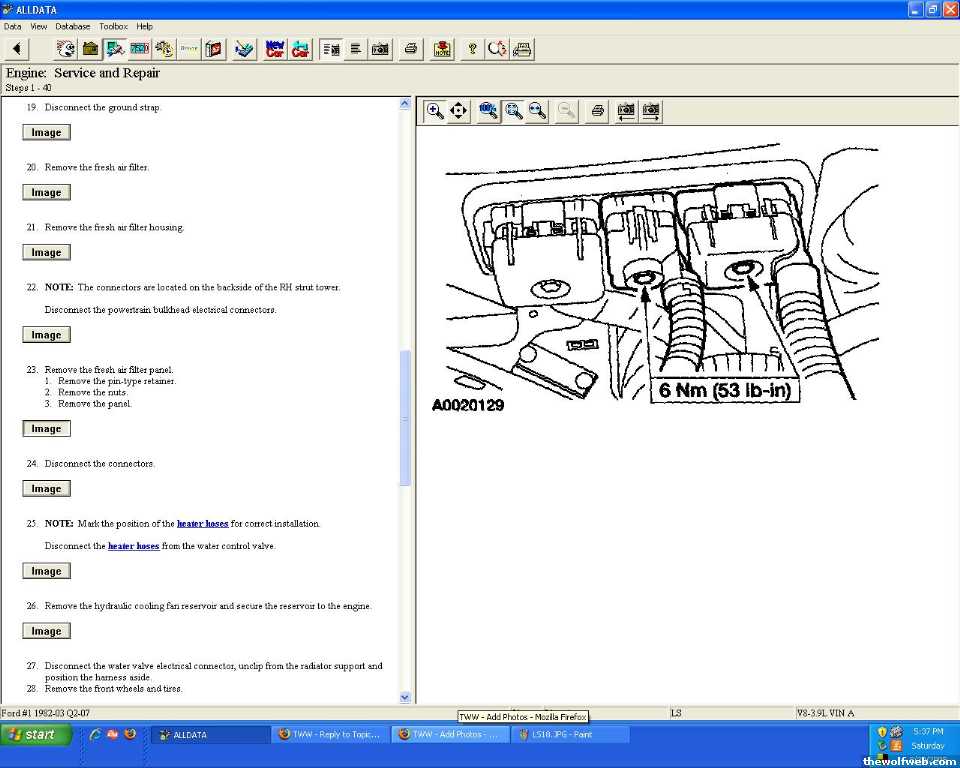Go to the previous image with camera arrow

pyautogui.click(x=626, y=111)
